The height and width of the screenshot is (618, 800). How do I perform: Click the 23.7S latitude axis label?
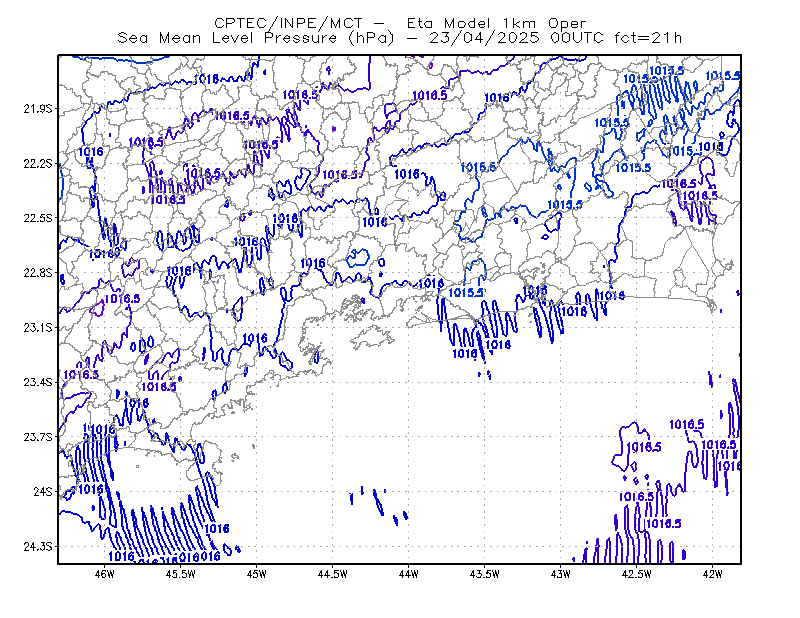point(38,437)
